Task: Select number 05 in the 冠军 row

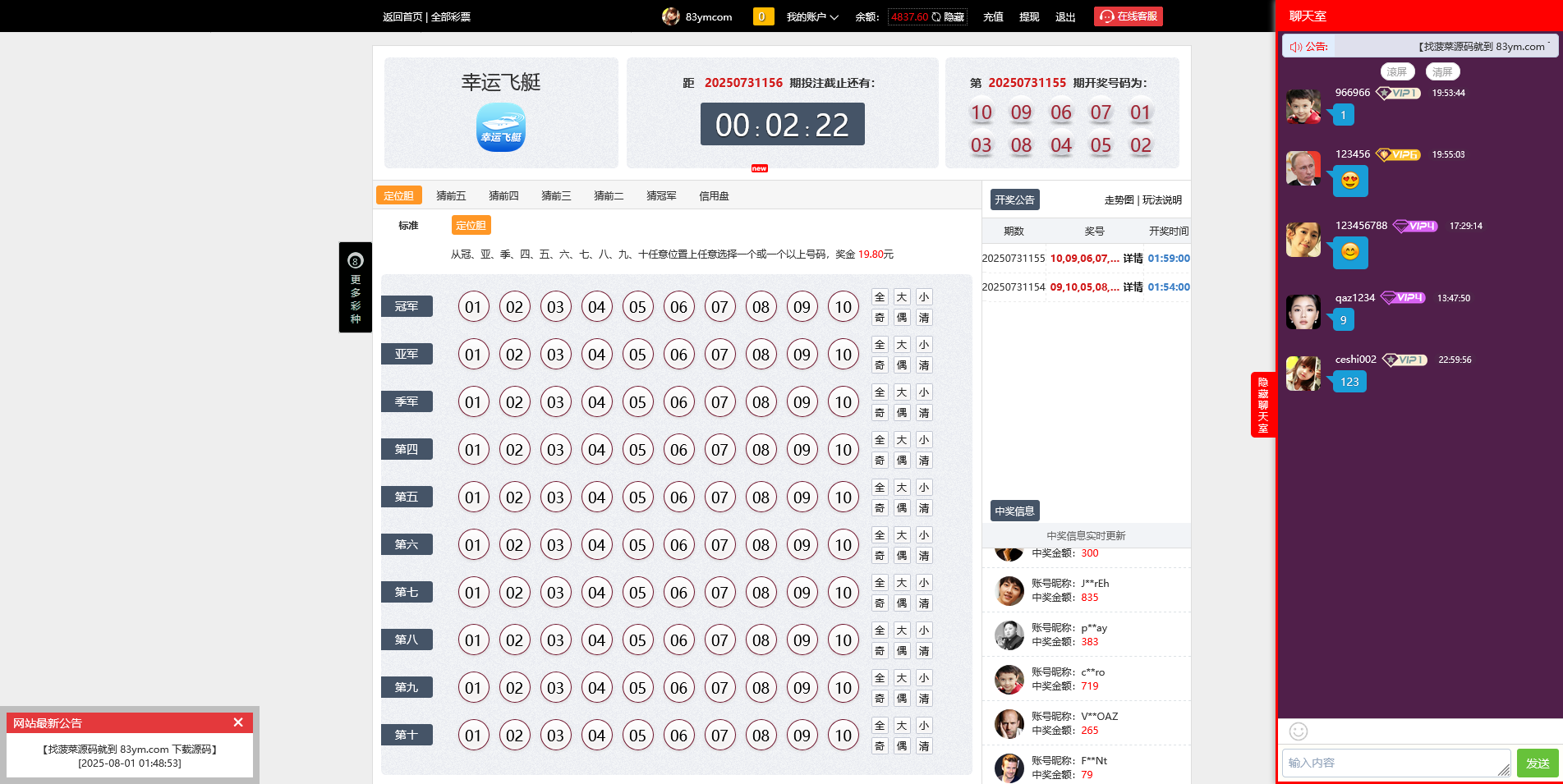Action: 637,307
